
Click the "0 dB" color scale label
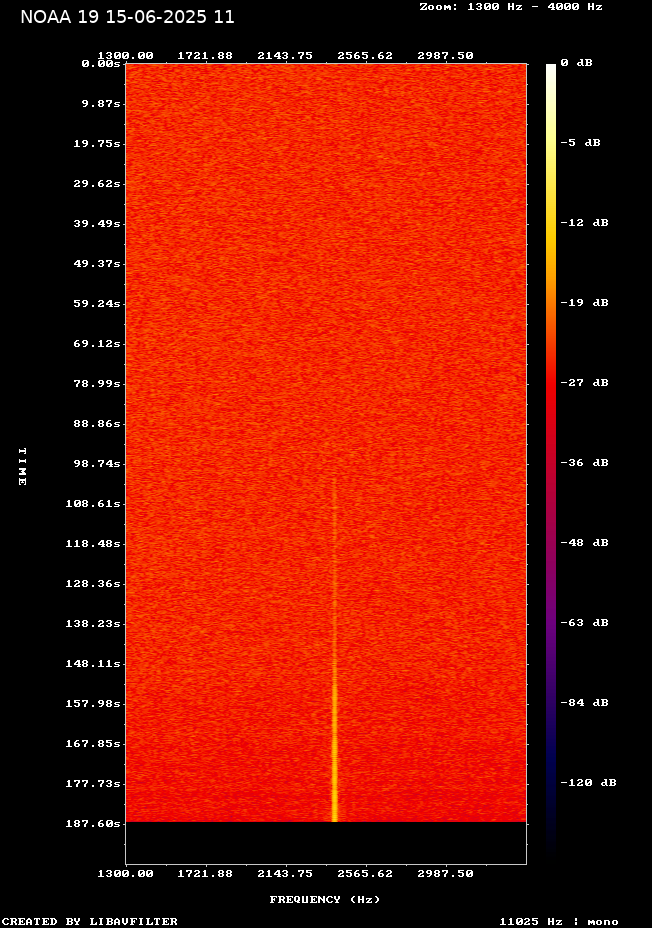(x=576, y=62)
